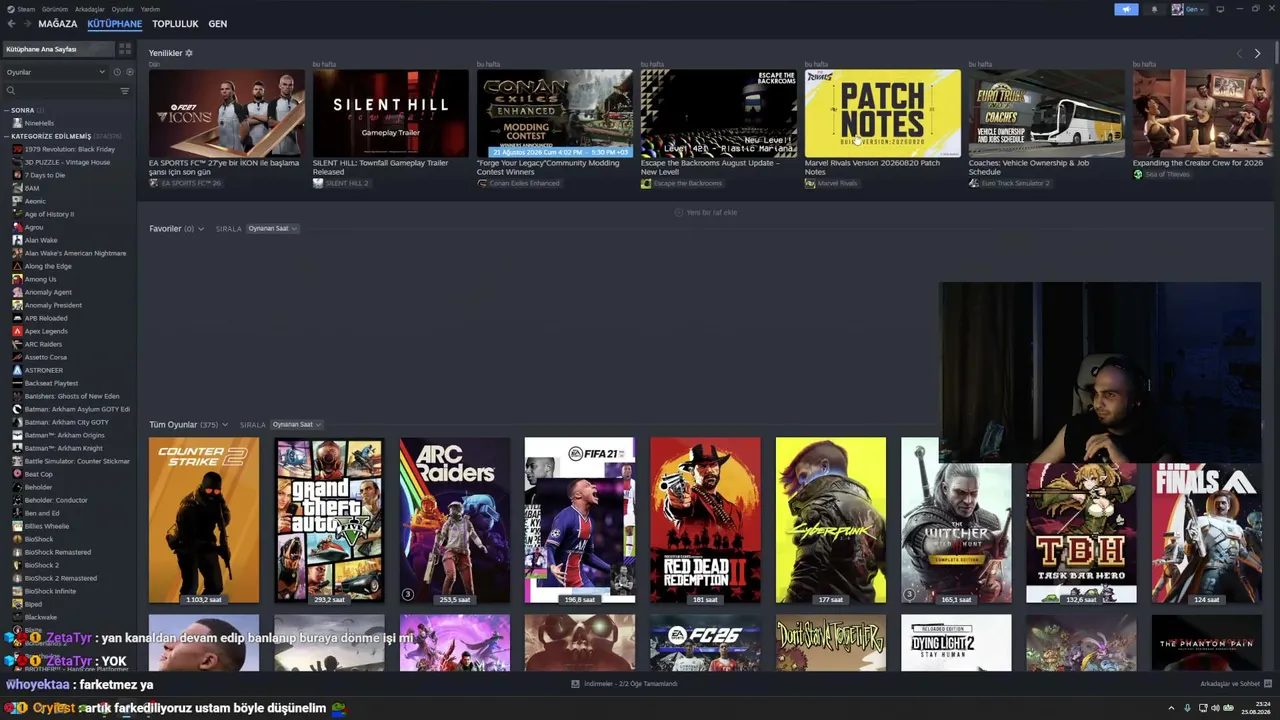
Task: Open the GEN profile tab
Action: coord(217,24)
